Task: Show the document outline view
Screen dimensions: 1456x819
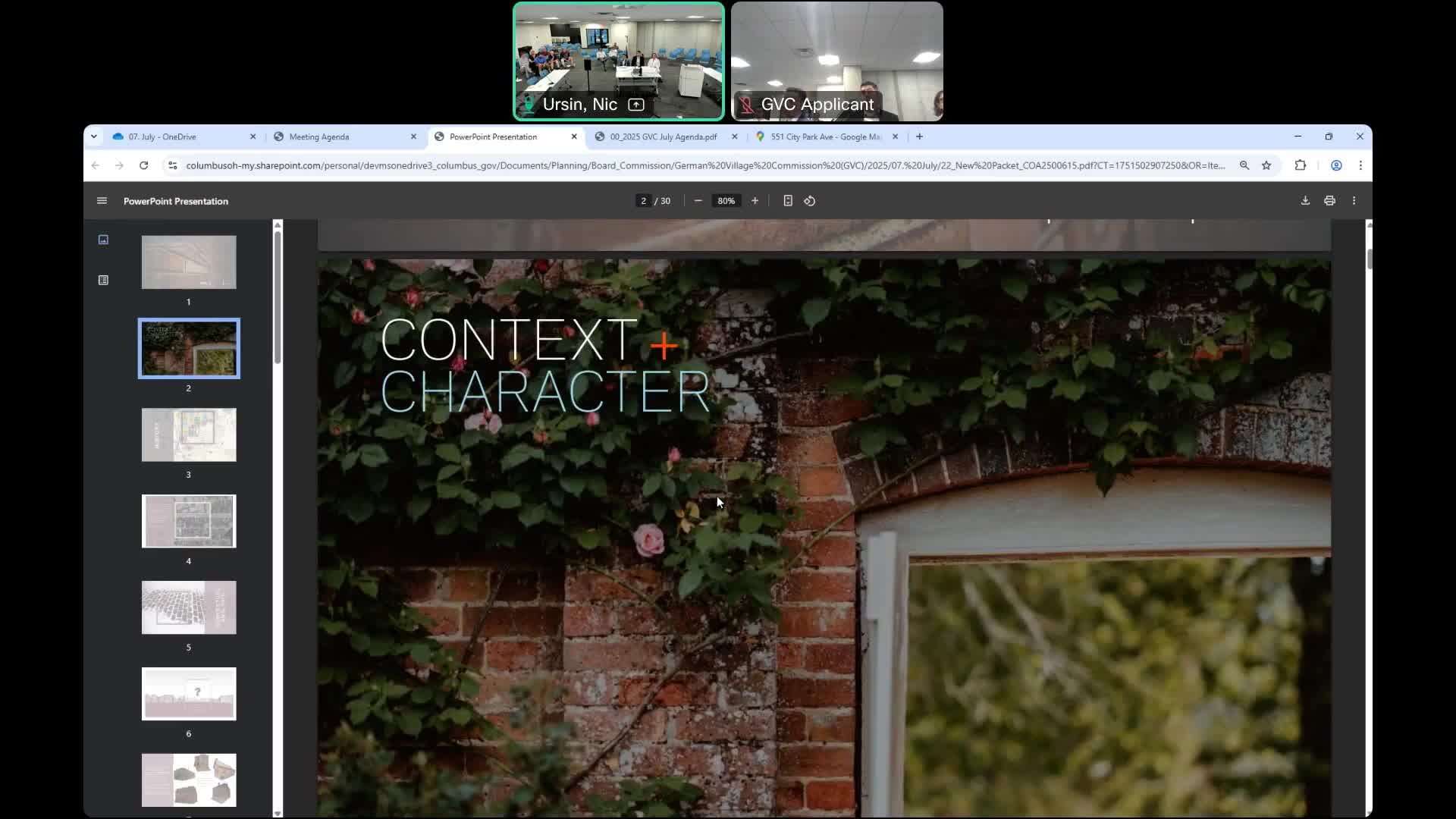Action: point(103,281)
